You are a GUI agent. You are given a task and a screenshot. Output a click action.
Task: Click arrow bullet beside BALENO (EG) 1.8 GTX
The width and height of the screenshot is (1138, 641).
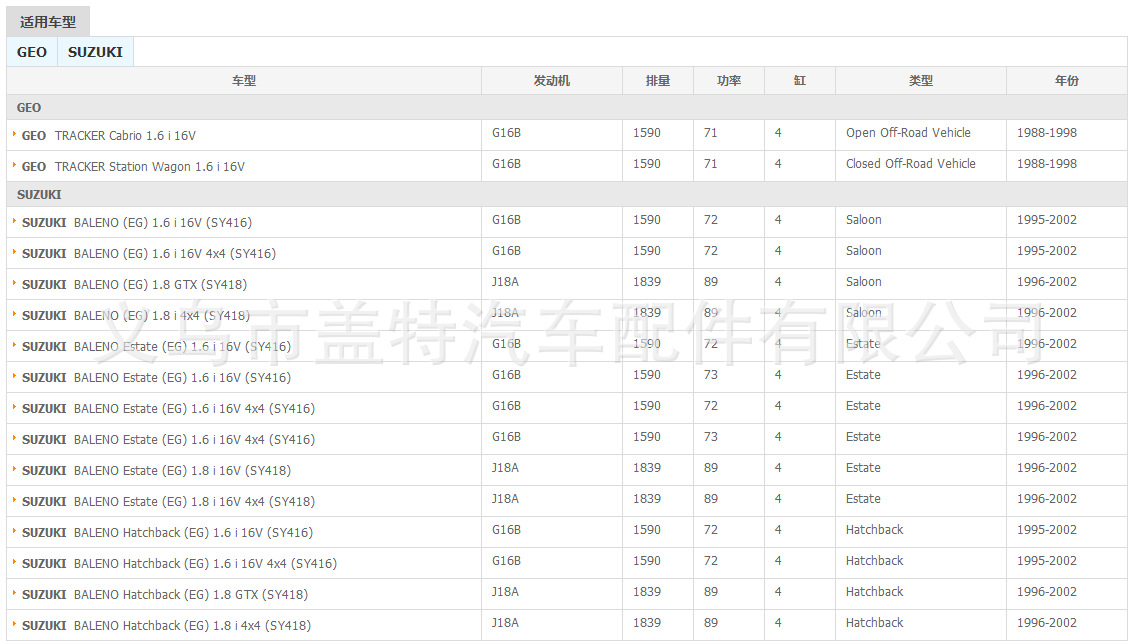coord(14,282)
